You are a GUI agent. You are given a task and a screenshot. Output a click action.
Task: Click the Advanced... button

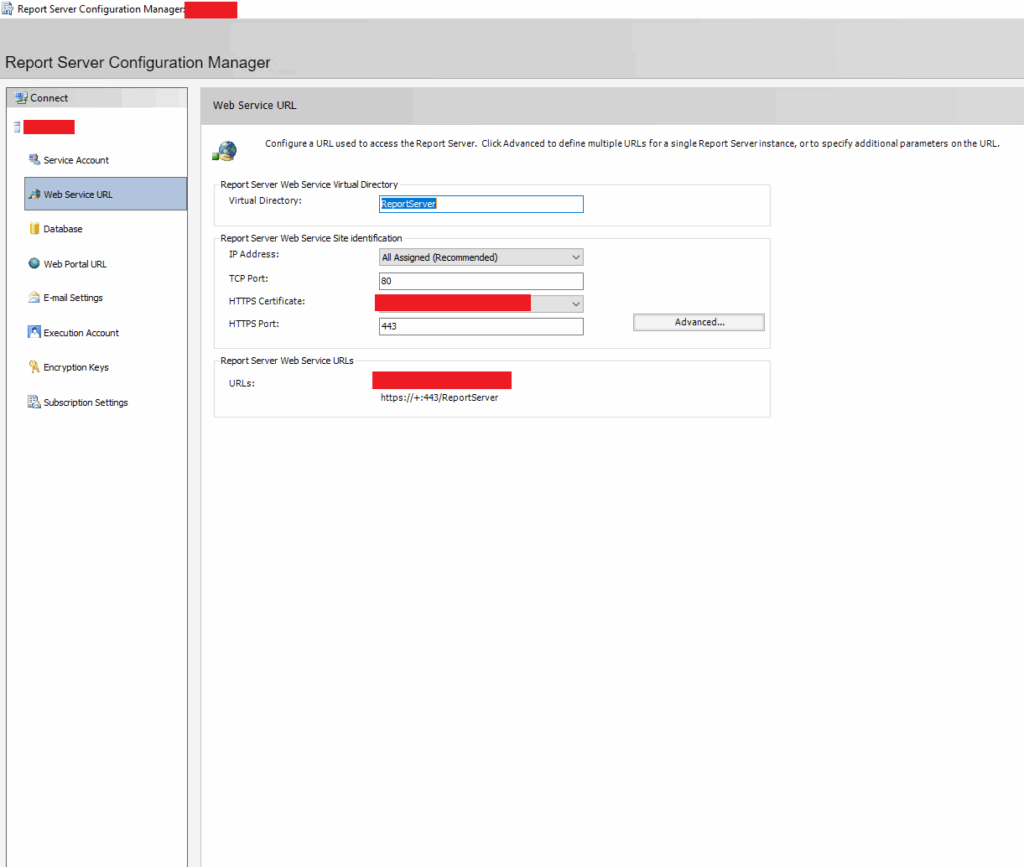click(x=699, y=323)
